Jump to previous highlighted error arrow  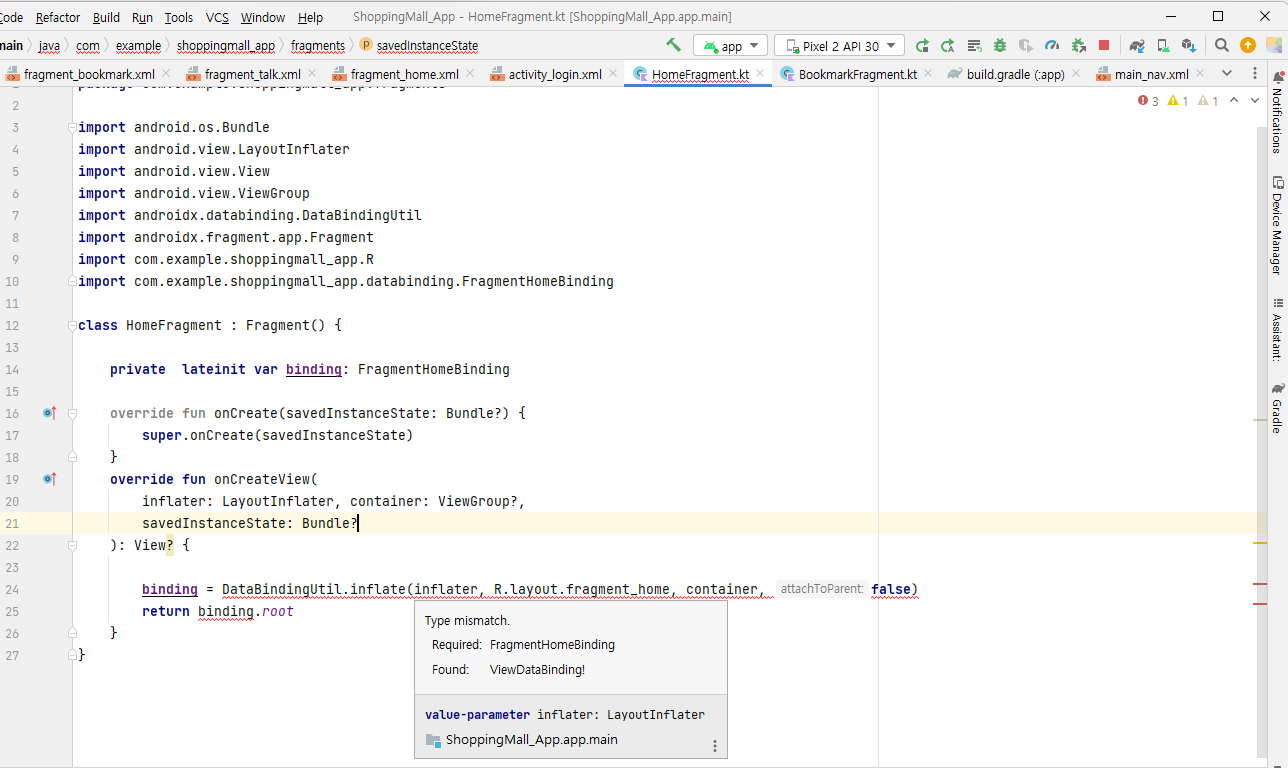click(1234, 101)
